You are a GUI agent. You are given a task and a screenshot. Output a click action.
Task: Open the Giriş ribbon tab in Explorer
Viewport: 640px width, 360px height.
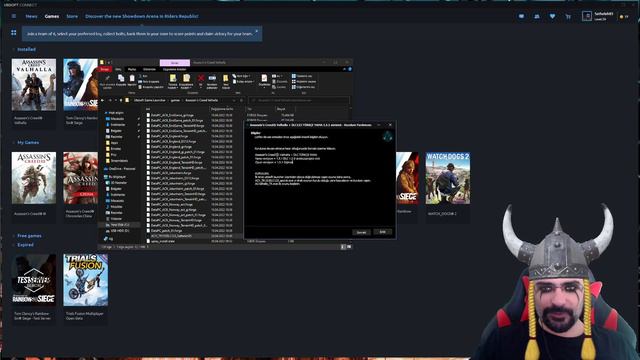coord(118,69)
